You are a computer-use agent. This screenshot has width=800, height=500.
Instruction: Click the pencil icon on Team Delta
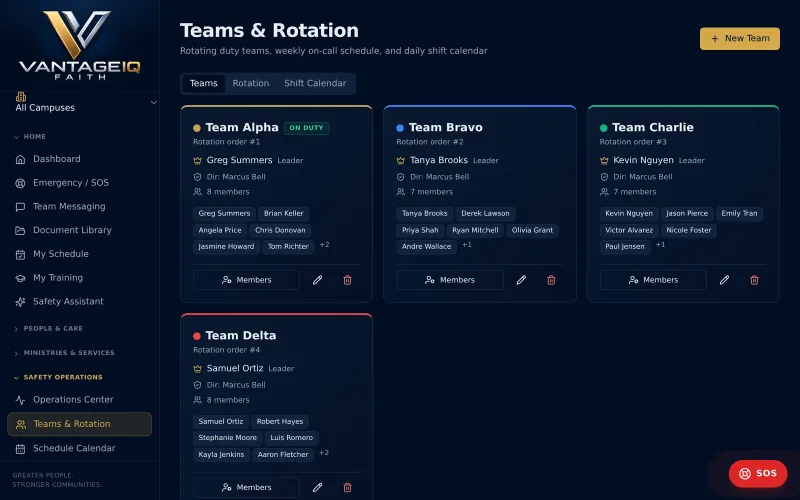coord(317,488)
